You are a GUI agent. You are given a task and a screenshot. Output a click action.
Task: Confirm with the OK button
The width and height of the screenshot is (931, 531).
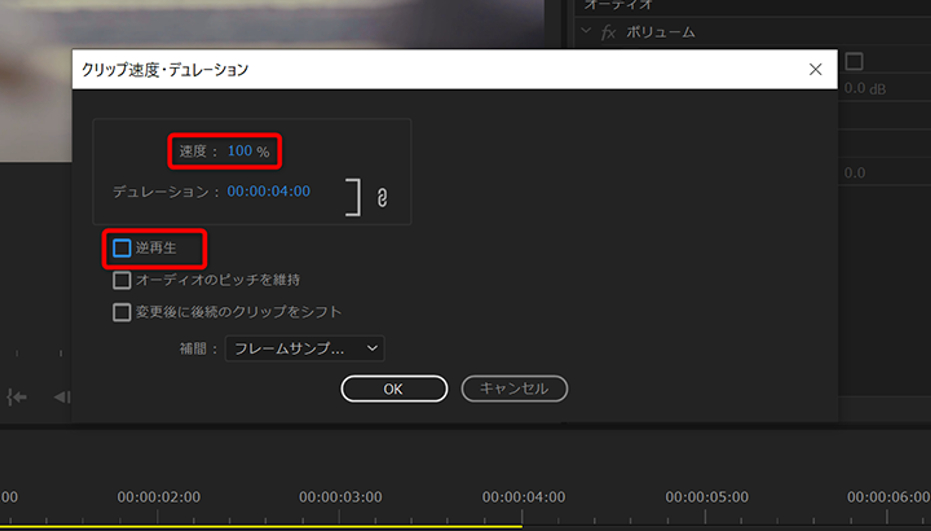tap(394, 389)
